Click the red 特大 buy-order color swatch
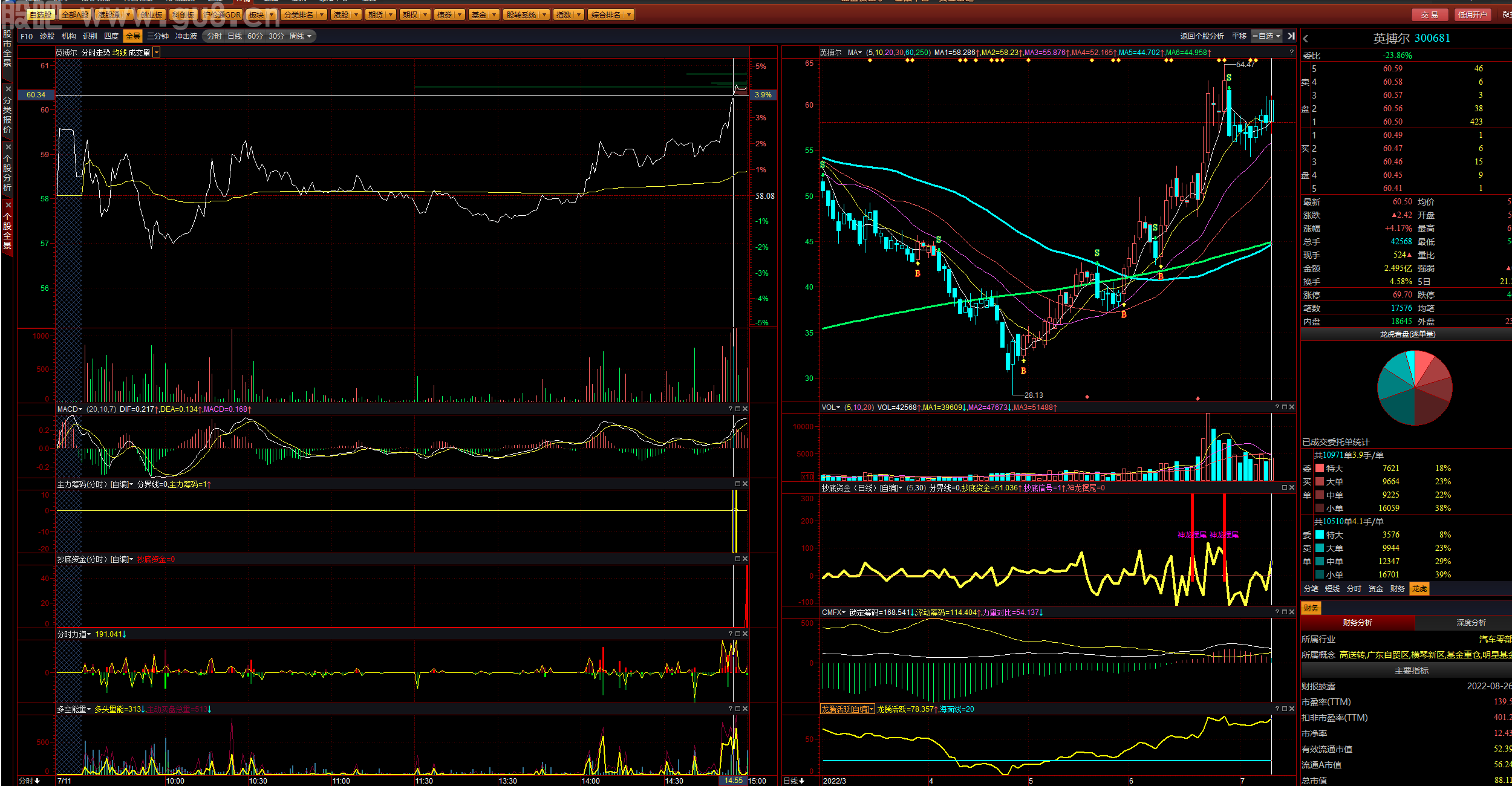Viewport: 1512px width, 786px height. coord(1320,468)
